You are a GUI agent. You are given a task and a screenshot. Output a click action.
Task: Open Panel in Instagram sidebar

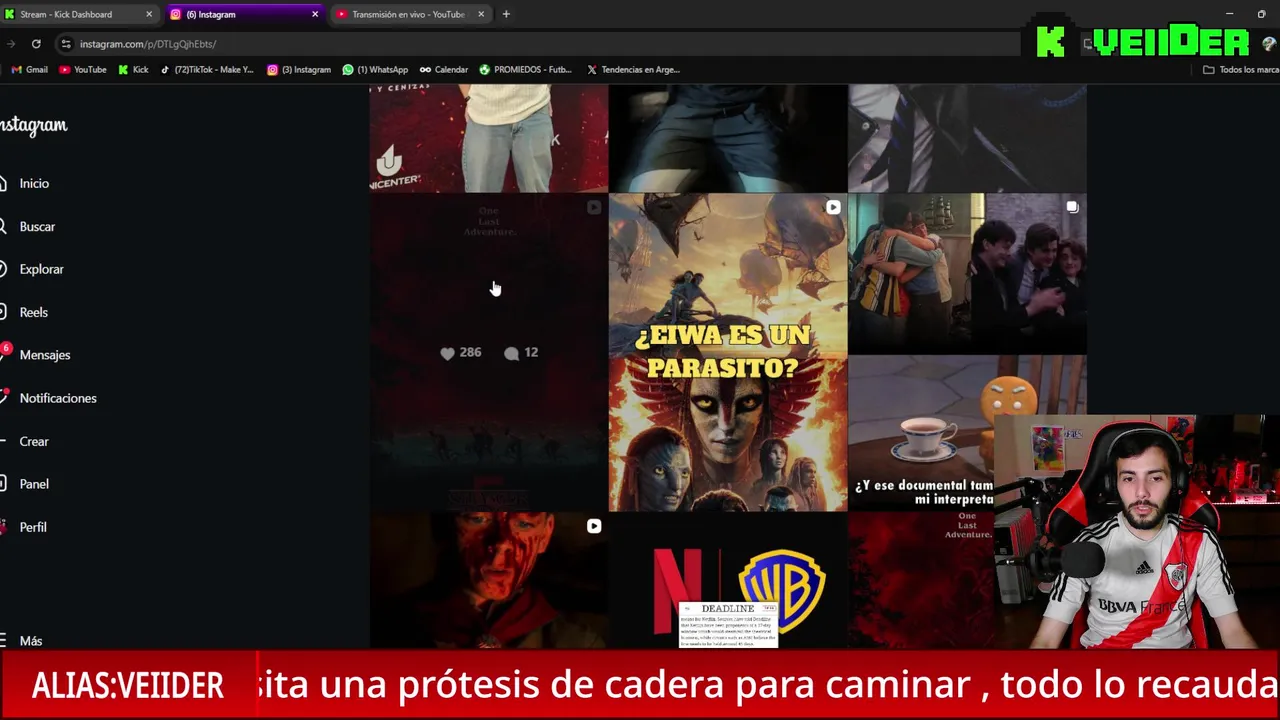click(34, 484)
